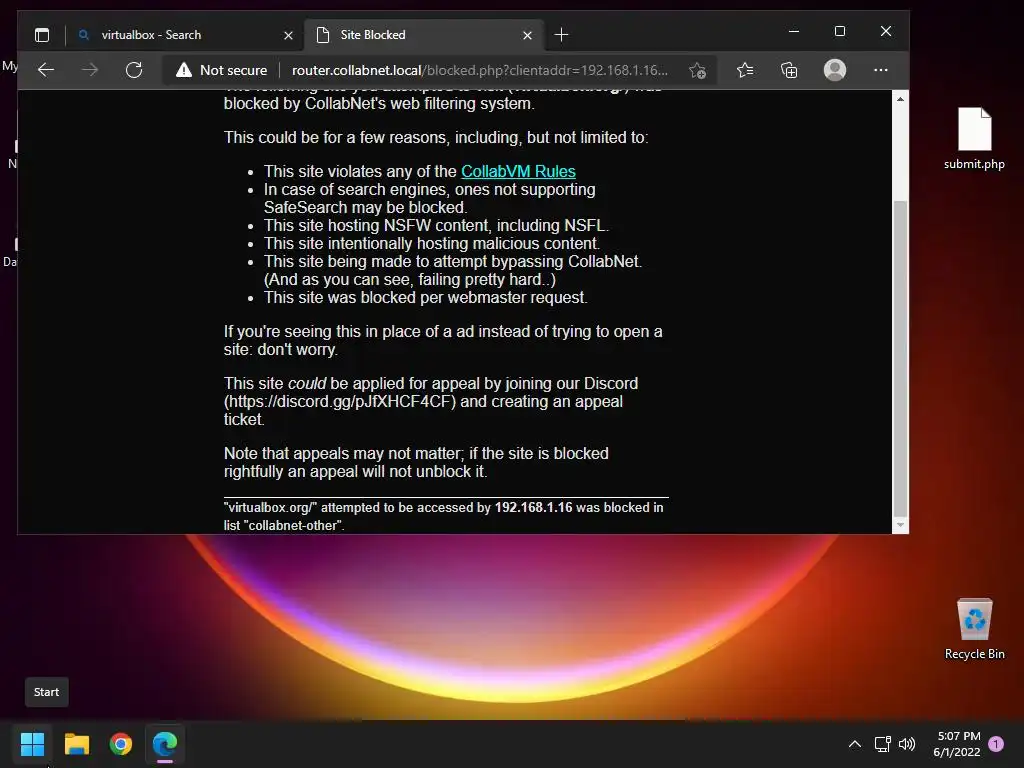Close the Edge window
This screenshot has width=1024, height=768.
point(886,31)
